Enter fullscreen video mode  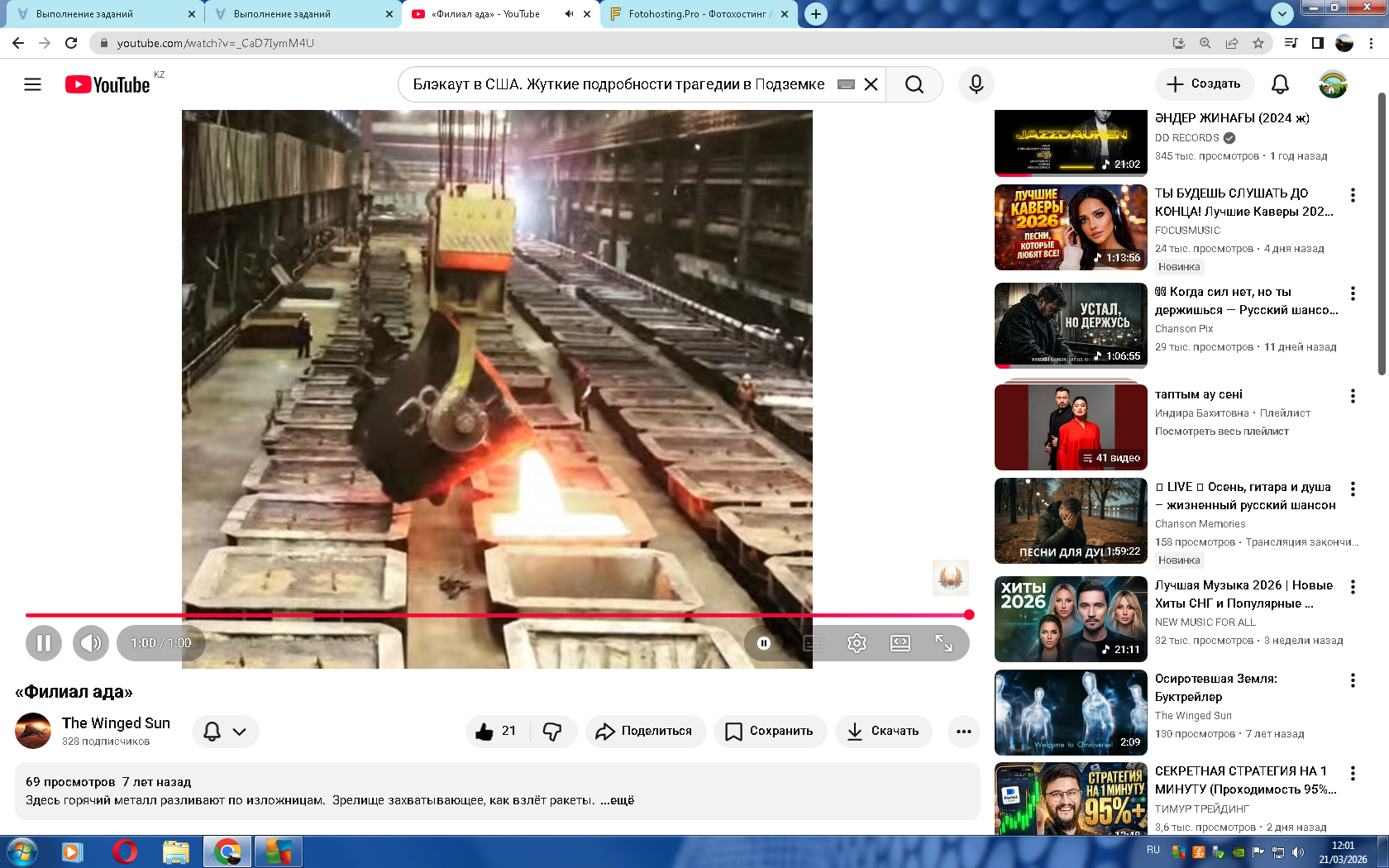(x=943, y=643)
